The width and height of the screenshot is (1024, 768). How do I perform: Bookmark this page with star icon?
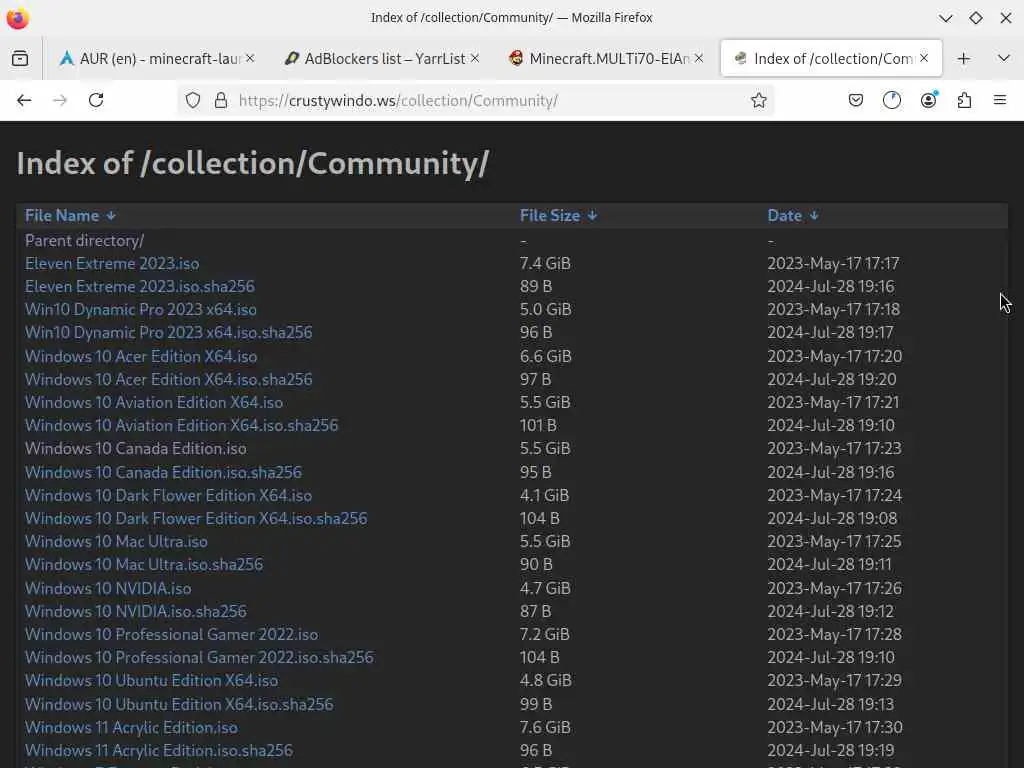point(758,101)
